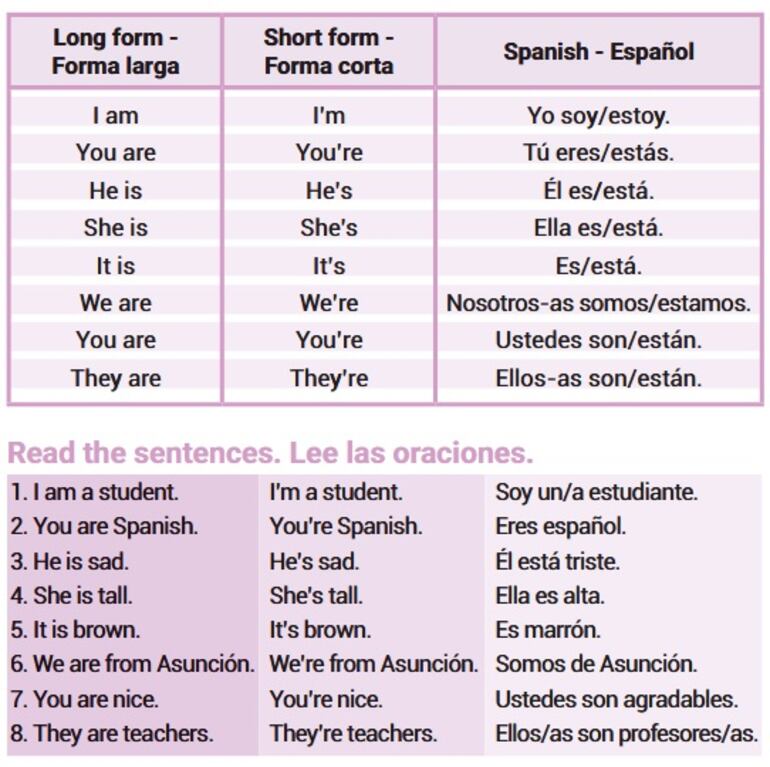
Task: Click the "Long form - Forma larga" column header
Action: coord(115,52)
